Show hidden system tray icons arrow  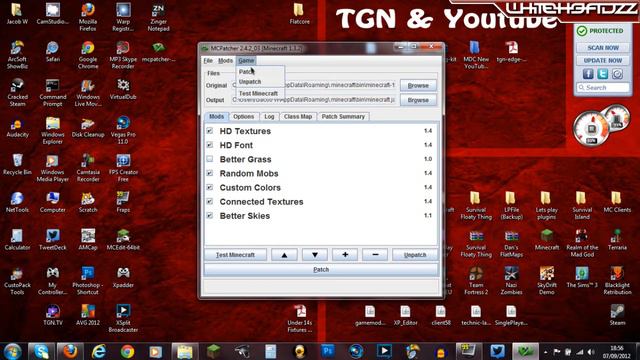546,351
